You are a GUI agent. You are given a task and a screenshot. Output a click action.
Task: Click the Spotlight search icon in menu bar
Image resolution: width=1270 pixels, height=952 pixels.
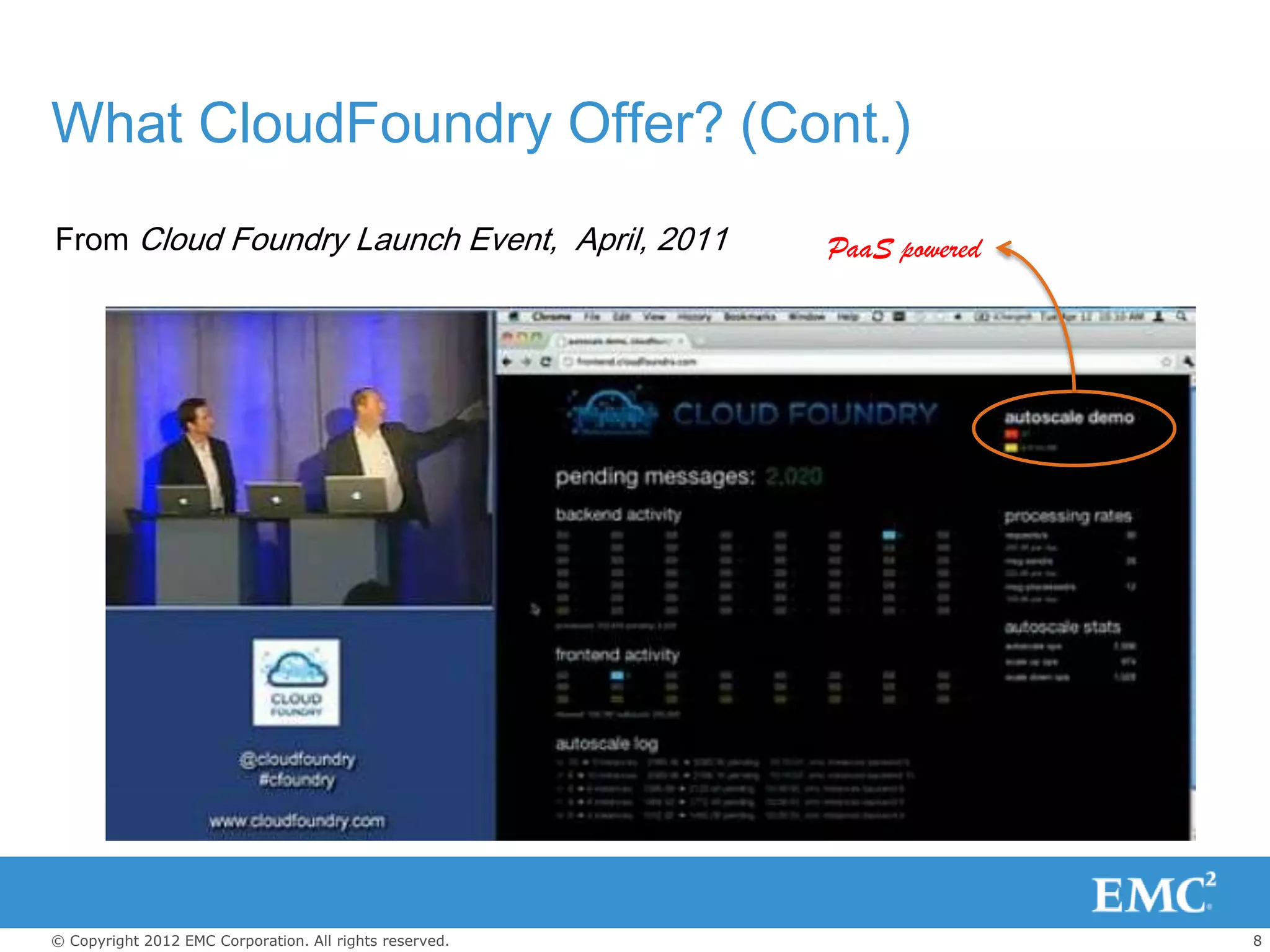tap(1181, 316)
